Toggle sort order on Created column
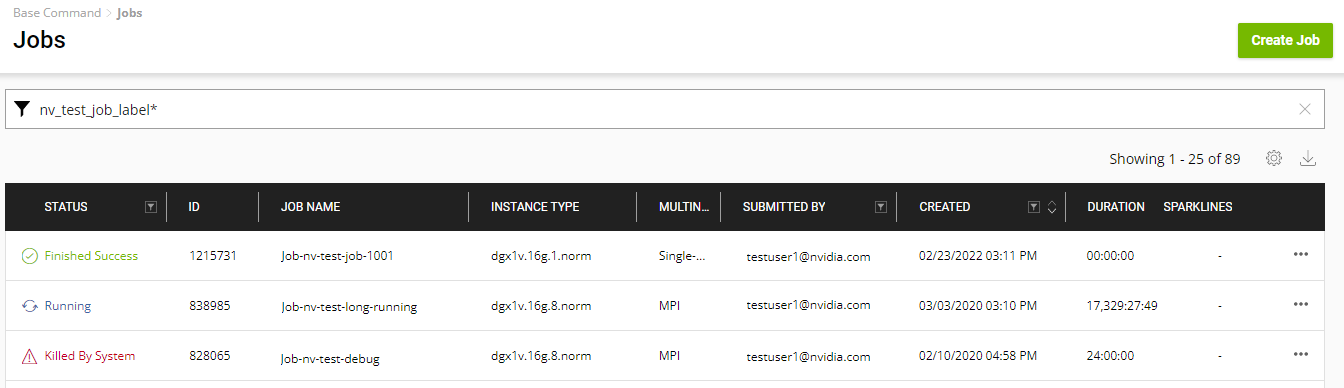This screenshot has width=1344, height=388. 1051,207
